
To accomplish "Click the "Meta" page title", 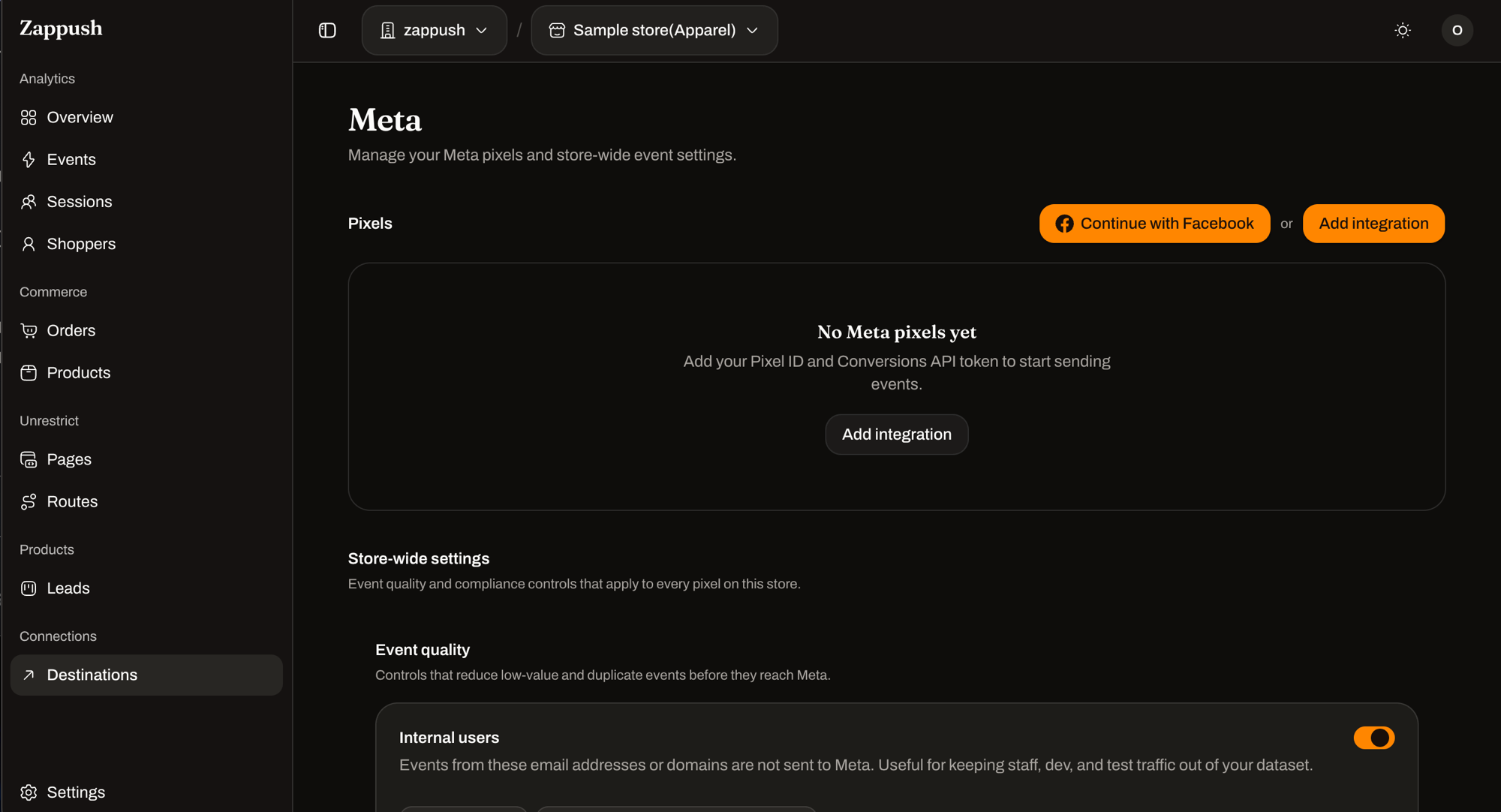I will 385,120.
